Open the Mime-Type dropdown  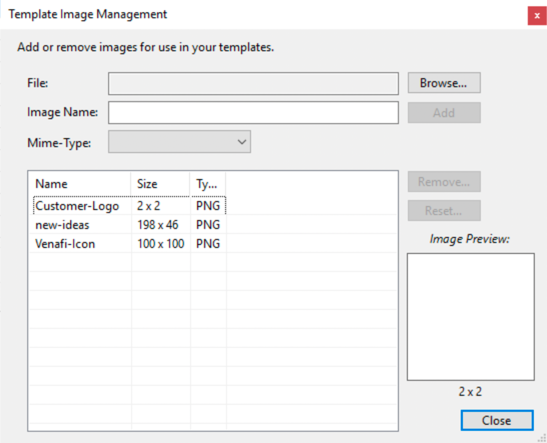click(179, 142)
